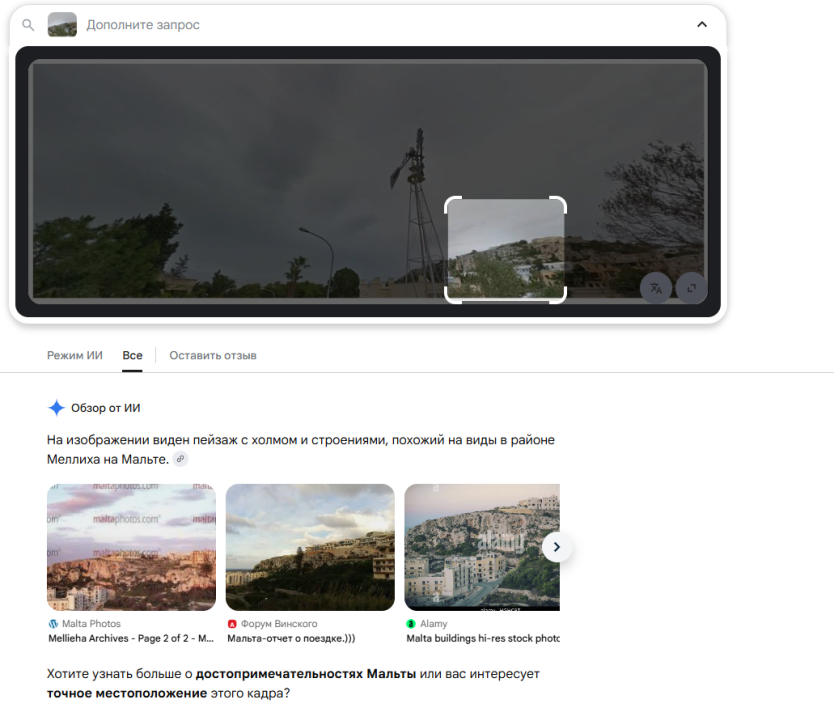Click 'Malta buildings hi-res stock' title
The height and width of the screenshot is (708, 834).
pyautogui.click(x=483, y=638)
